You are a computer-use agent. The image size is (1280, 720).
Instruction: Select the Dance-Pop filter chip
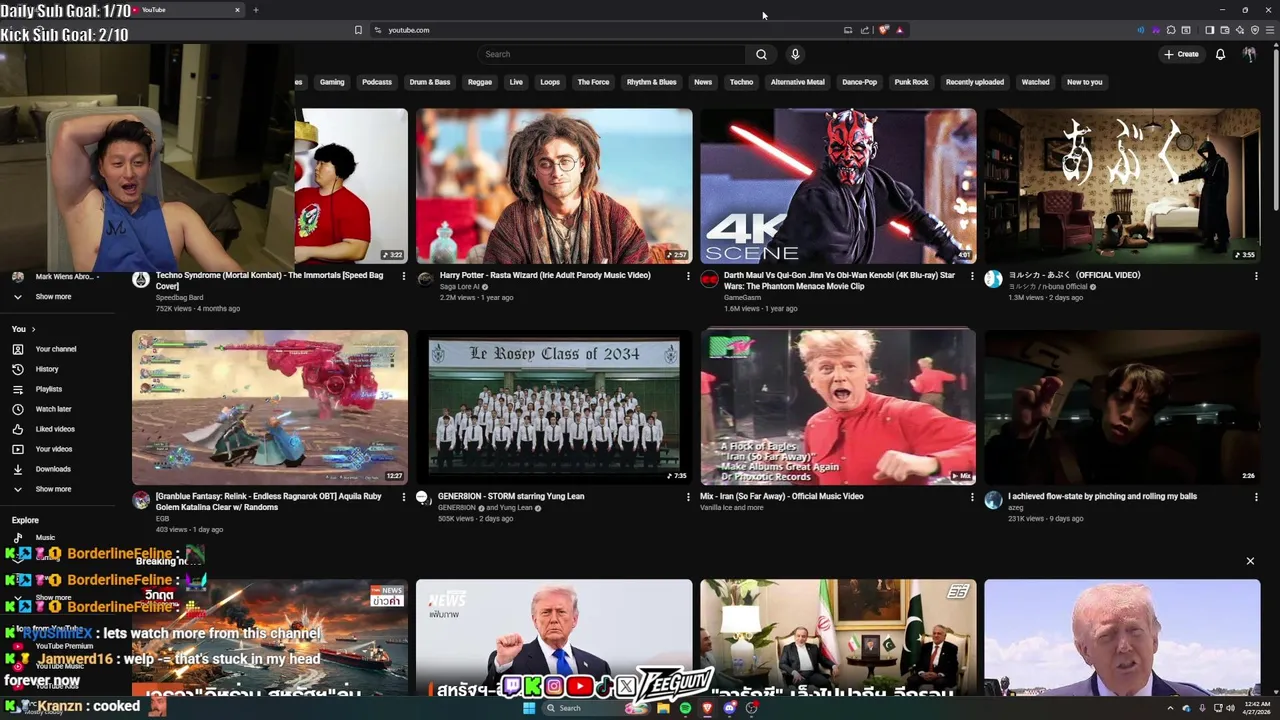[859, 82]
